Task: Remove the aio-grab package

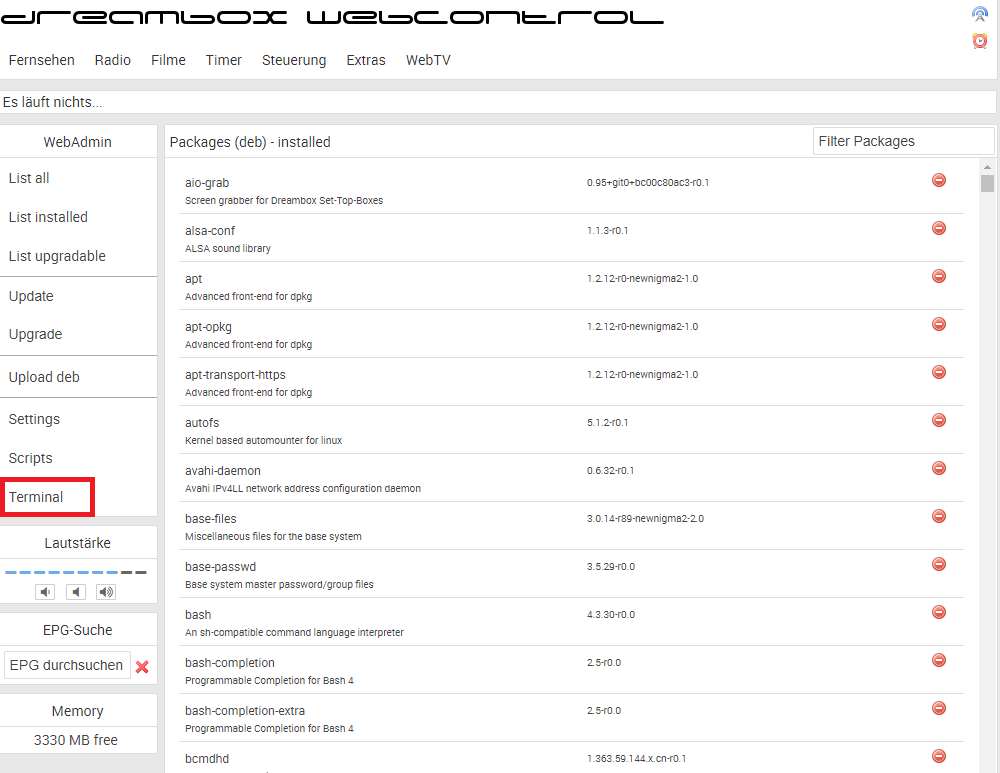Action: tap(939, 180)
